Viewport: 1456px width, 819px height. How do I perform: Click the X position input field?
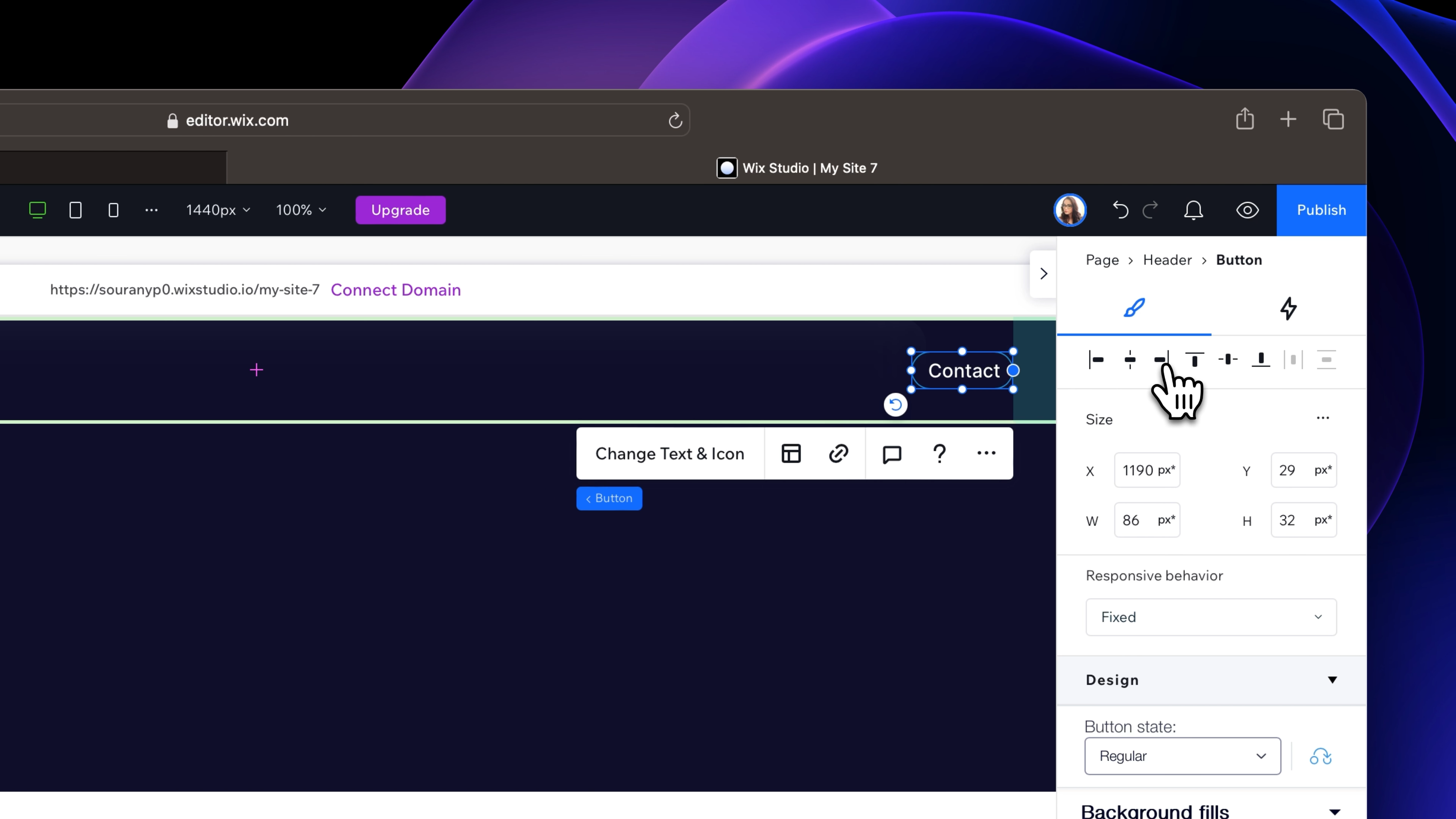pos(1138,470)
